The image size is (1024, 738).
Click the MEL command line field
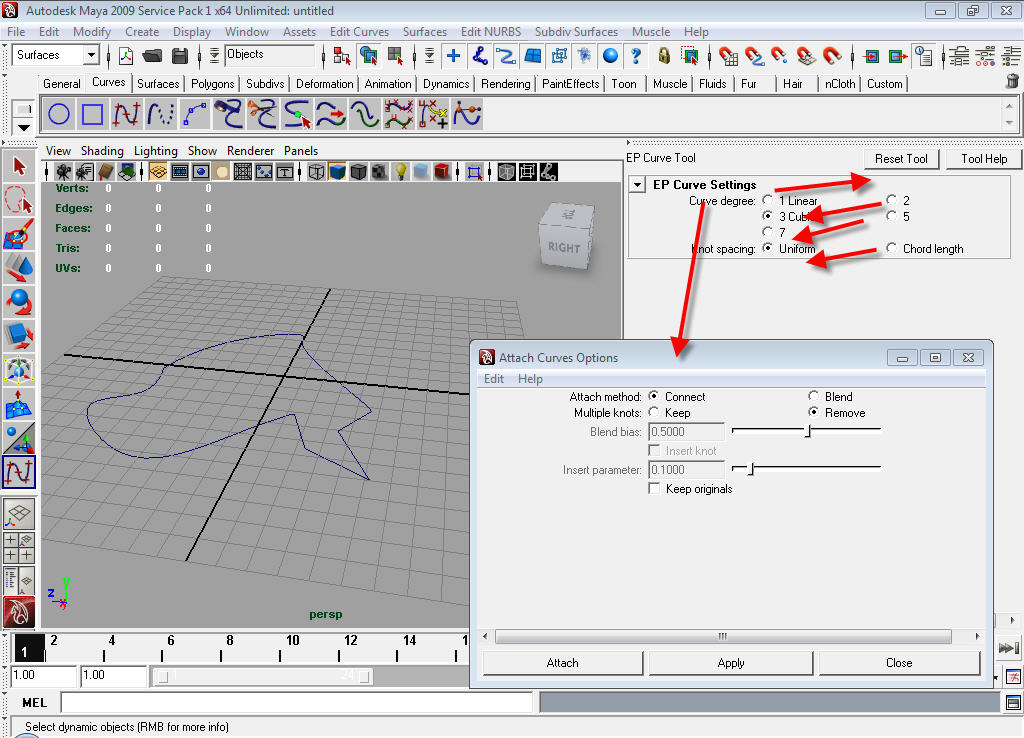[297, 702]
